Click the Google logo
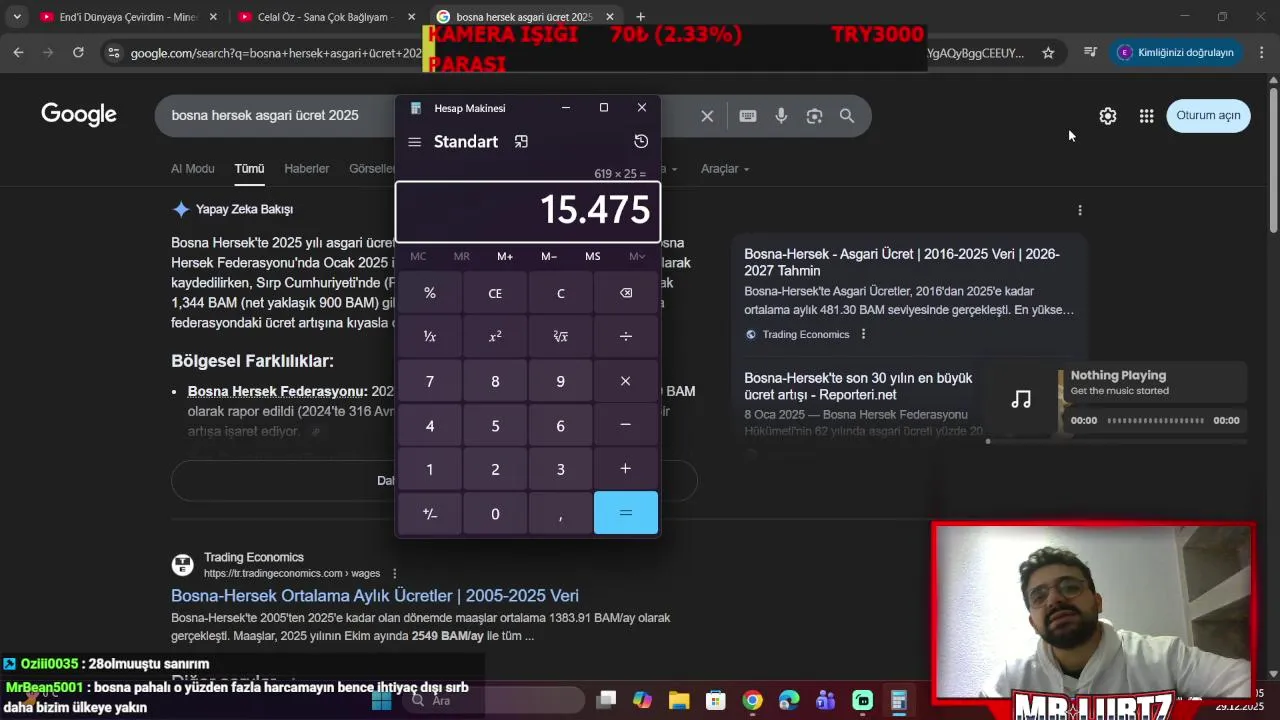 pyautogui.click(x=79, y=115)
